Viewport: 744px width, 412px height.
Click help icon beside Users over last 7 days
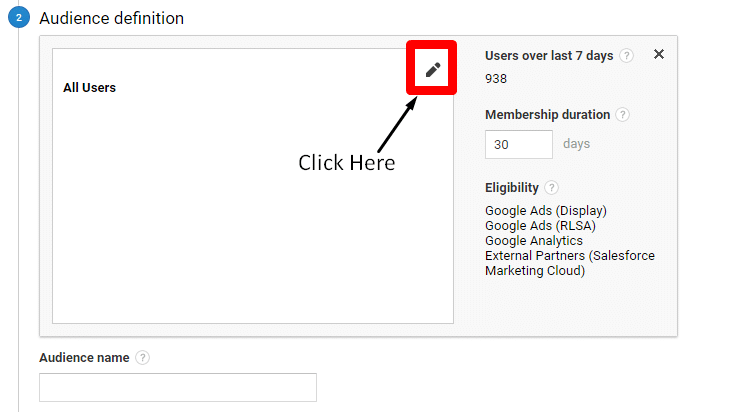coord(626,56)
